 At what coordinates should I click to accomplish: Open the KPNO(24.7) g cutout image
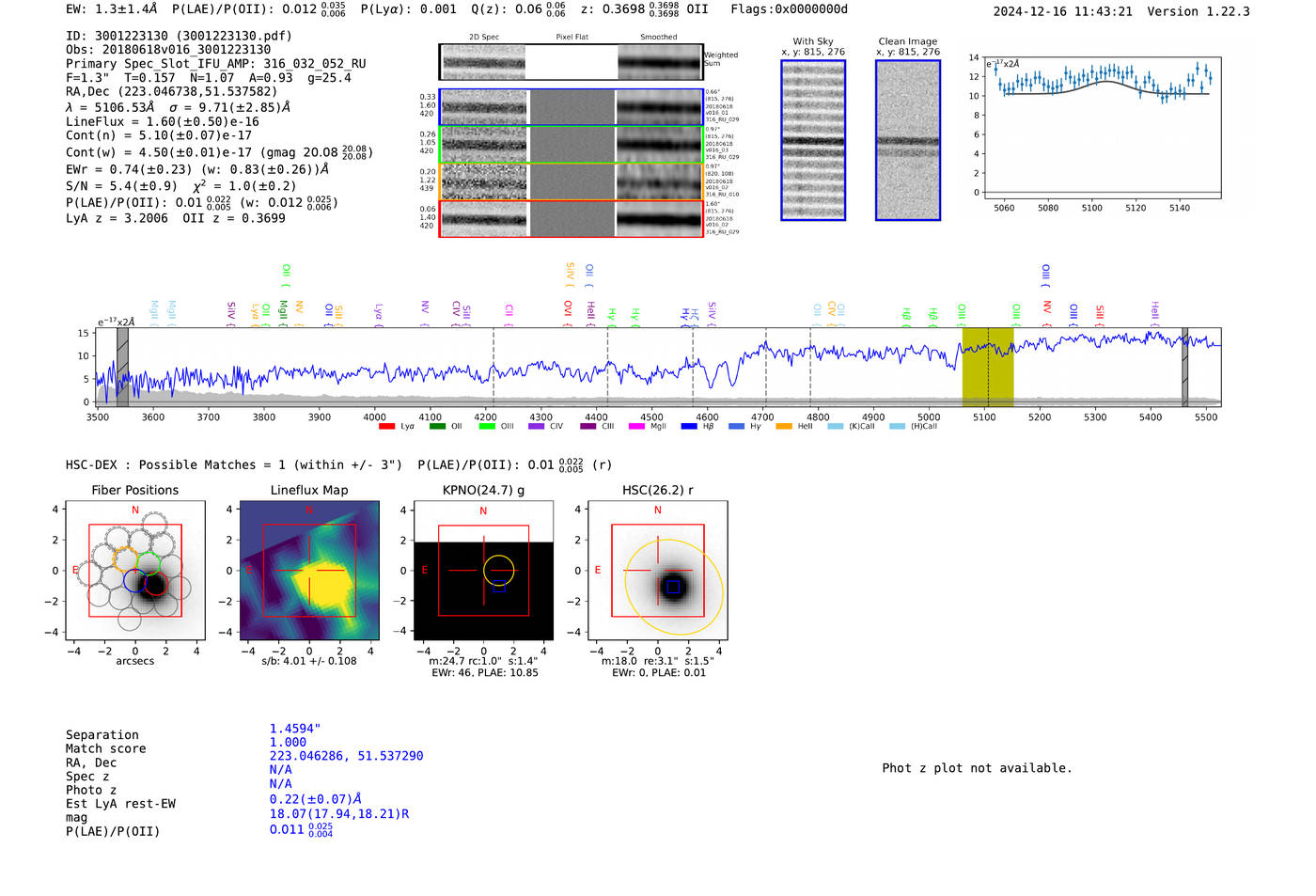483,572
